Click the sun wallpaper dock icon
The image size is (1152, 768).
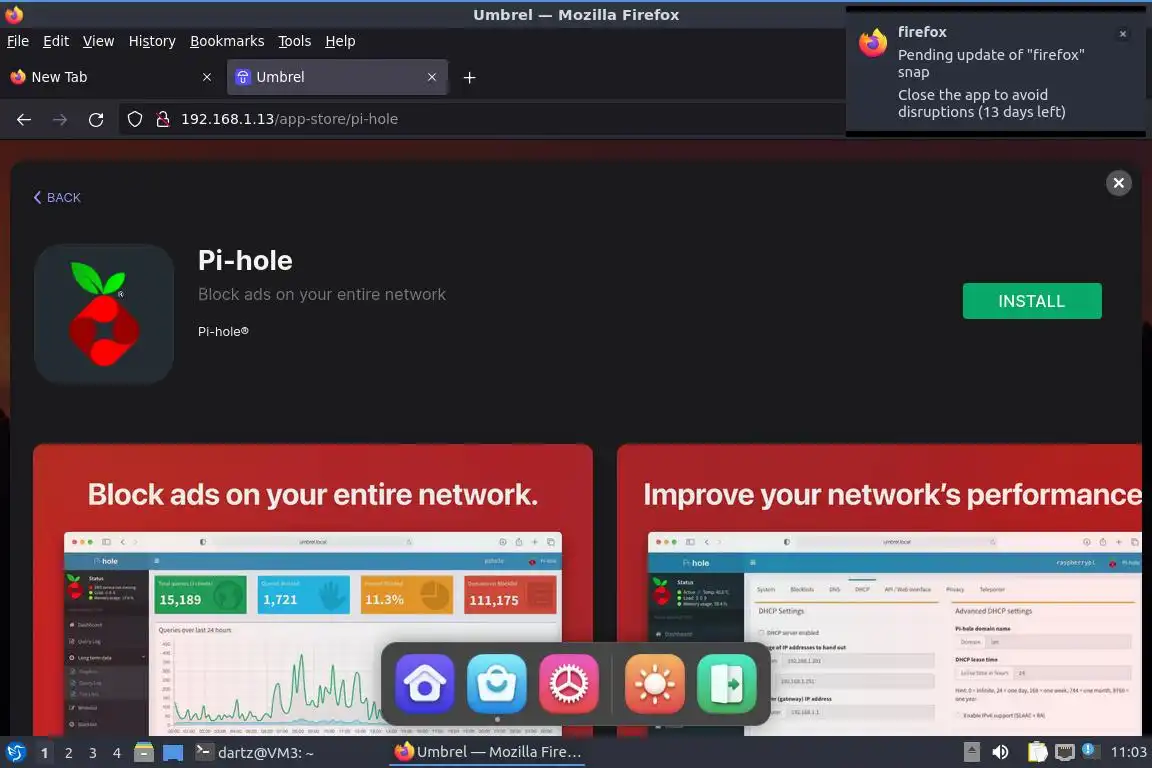pyautogui.click(x=655, y=684)
